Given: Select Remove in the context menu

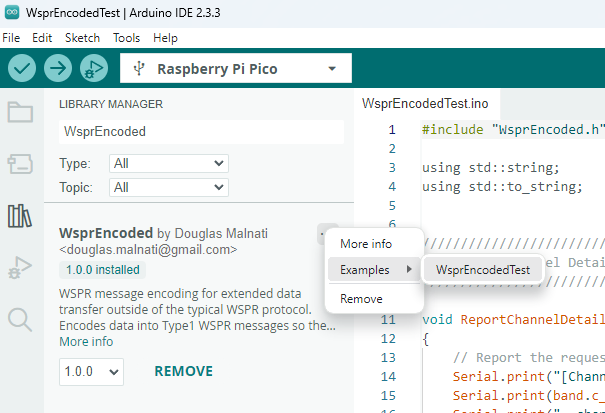Looking at the screenshot, I should tap(361, 298).
